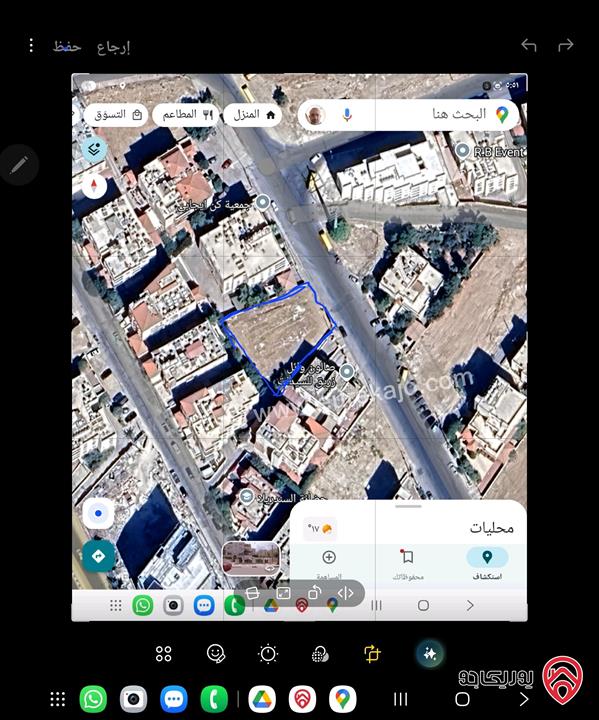The image size is (599, 720).
Task: Select the perspective transform crop option
Action: (x=252, y=593)
